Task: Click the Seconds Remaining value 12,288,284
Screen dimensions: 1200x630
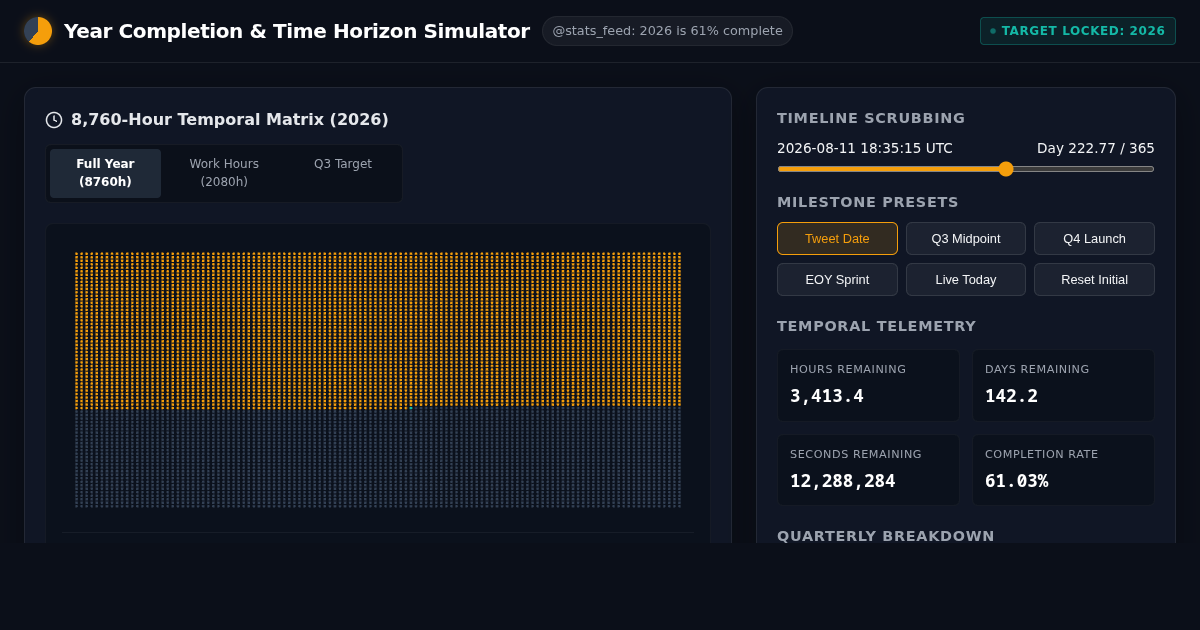Action: click(843, 481)
